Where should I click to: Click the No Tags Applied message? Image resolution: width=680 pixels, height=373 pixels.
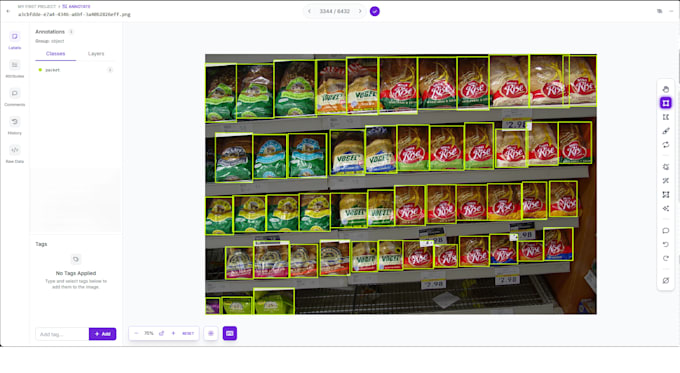[x=76, y=273]
